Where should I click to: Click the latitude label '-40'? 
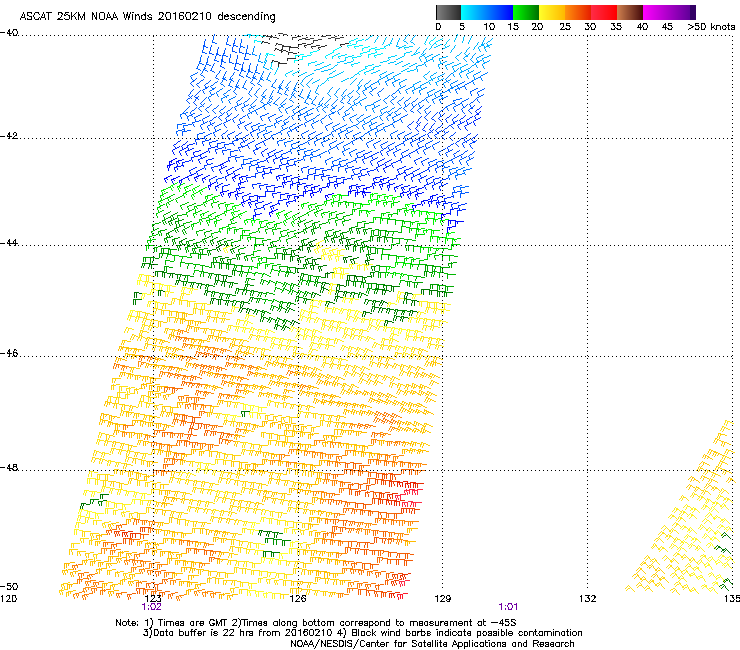point(9,33)
